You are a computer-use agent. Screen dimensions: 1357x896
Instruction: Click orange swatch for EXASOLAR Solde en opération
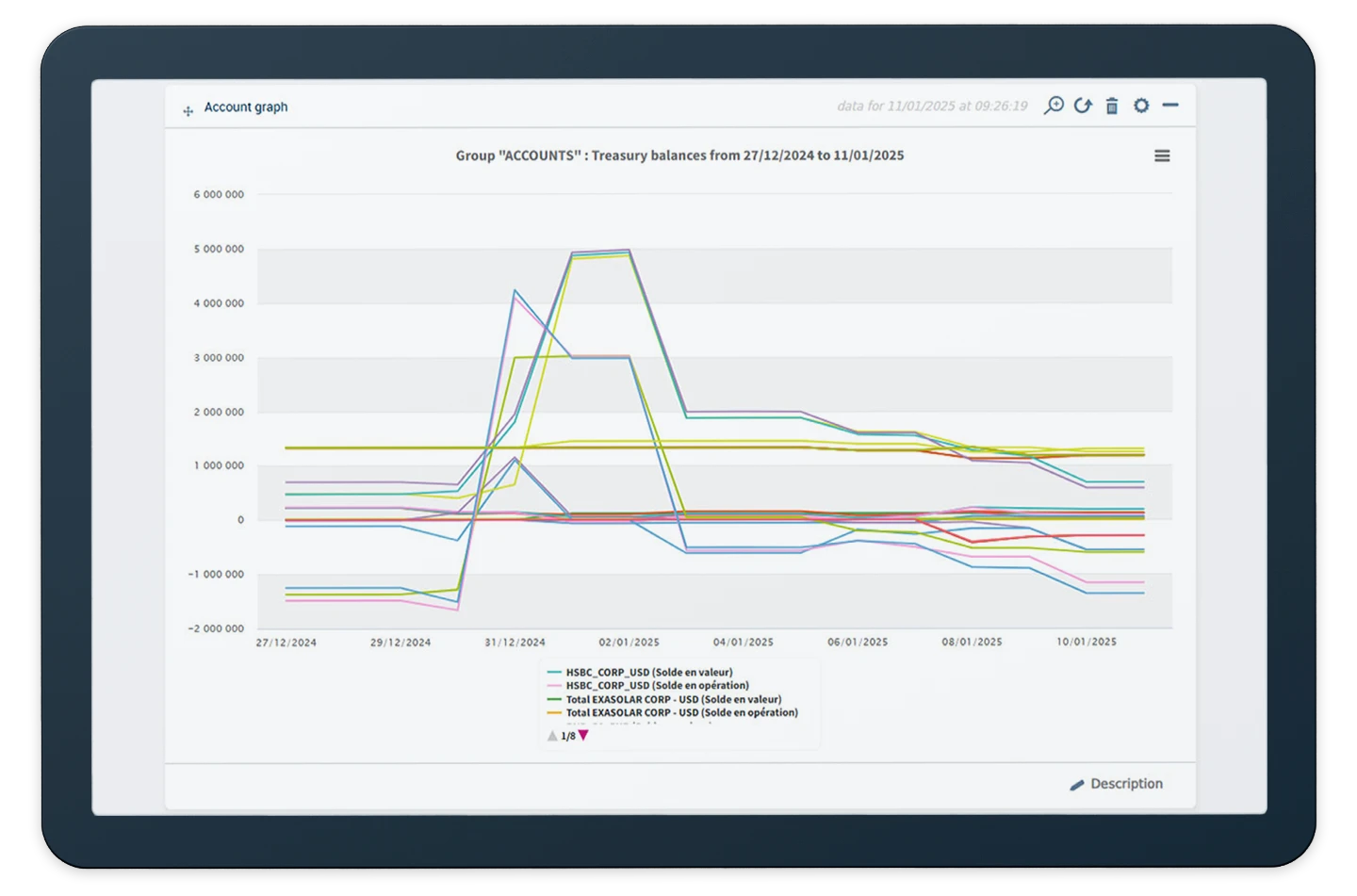tap(555, 713)
